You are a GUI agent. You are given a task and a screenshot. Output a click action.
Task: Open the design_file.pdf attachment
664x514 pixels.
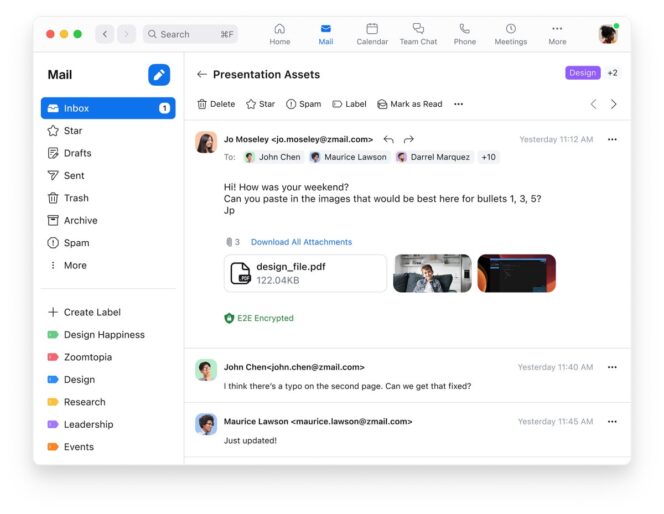click(305, 273)
